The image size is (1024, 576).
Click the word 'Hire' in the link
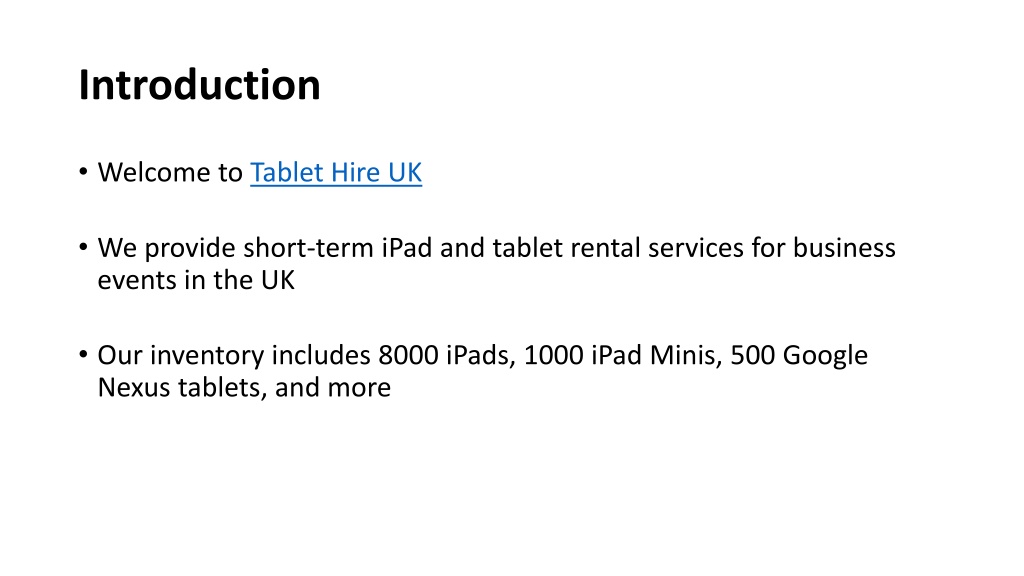pos(355,172)
